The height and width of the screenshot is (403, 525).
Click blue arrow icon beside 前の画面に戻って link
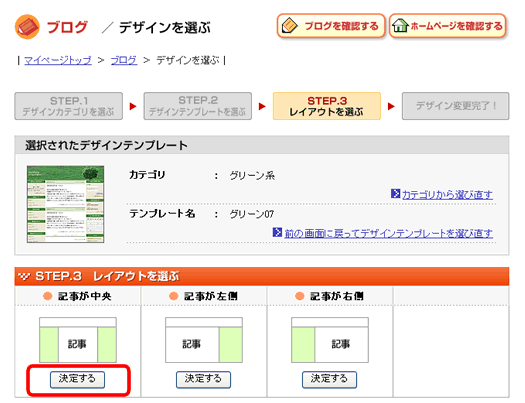277,232
